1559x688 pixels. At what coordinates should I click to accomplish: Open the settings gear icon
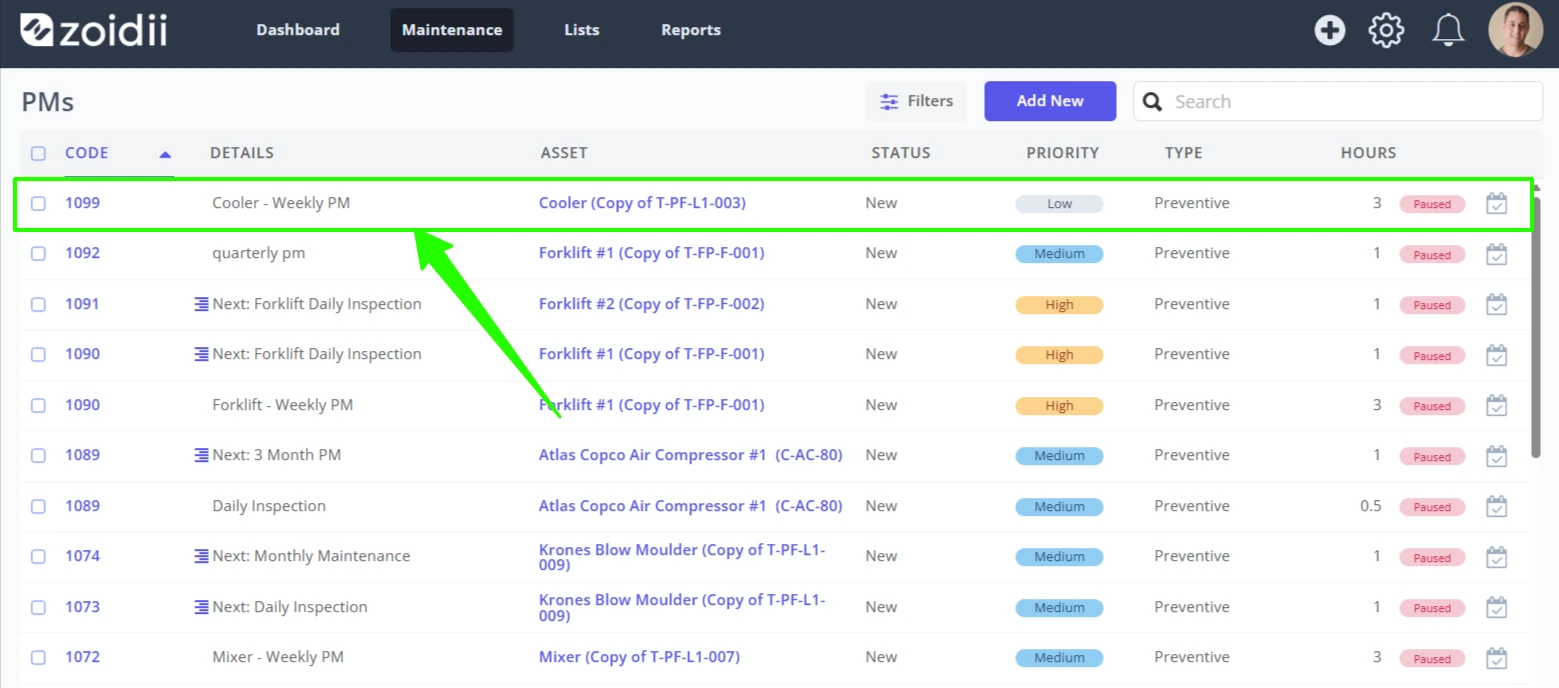coord(1386,30)
